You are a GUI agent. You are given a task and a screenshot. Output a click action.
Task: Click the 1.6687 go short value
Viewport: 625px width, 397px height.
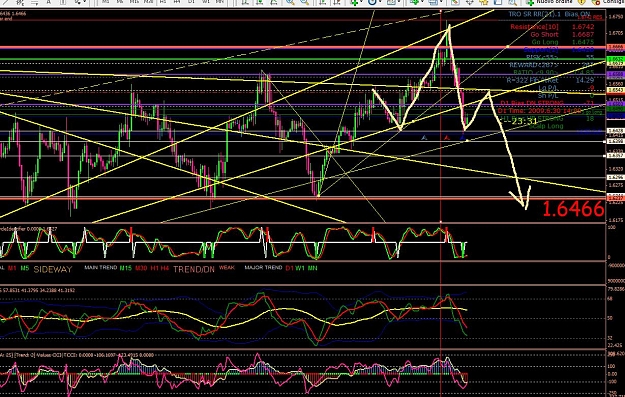pyautogui.click(x=583, y=34)
